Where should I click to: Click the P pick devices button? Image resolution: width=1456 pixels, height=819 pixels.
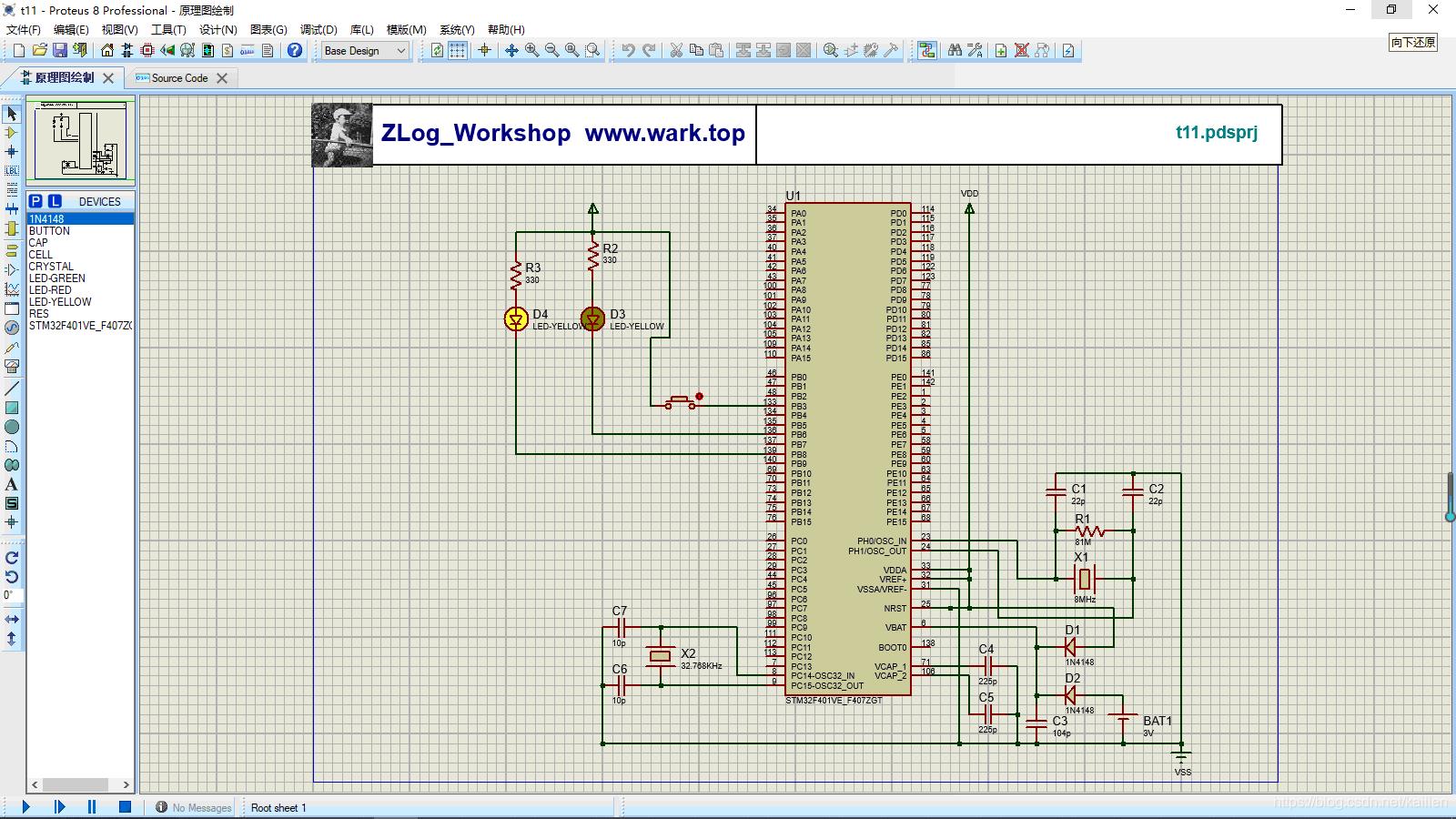[x=35, y=201]
